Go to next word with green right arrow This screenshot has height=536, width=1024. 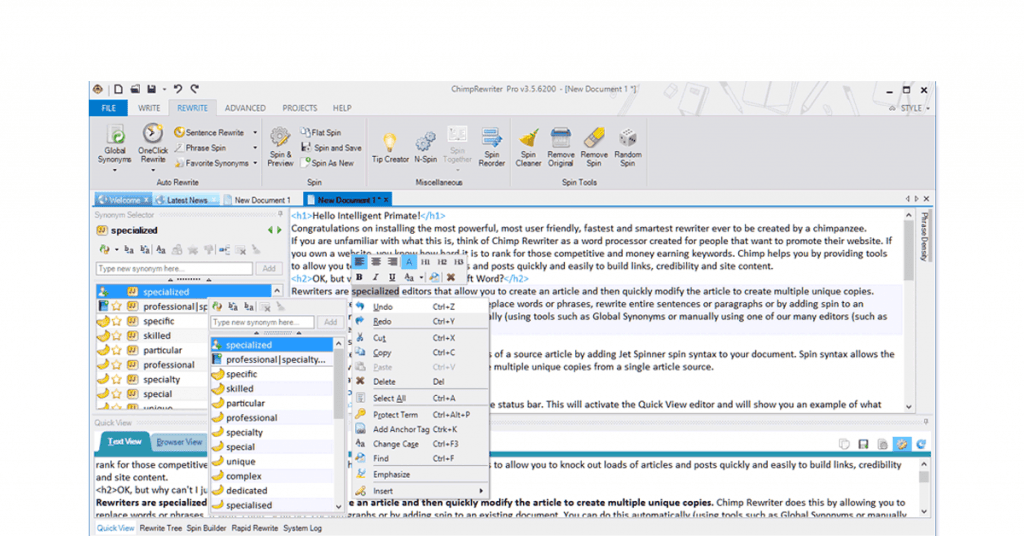point(280,230)
